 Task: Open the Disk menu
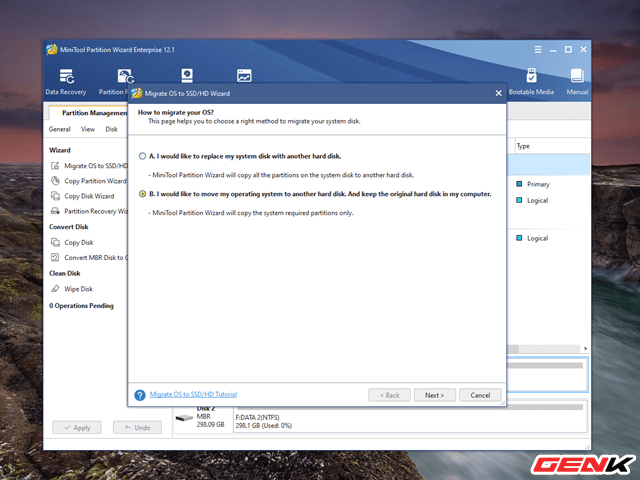[x=111, y=129]
